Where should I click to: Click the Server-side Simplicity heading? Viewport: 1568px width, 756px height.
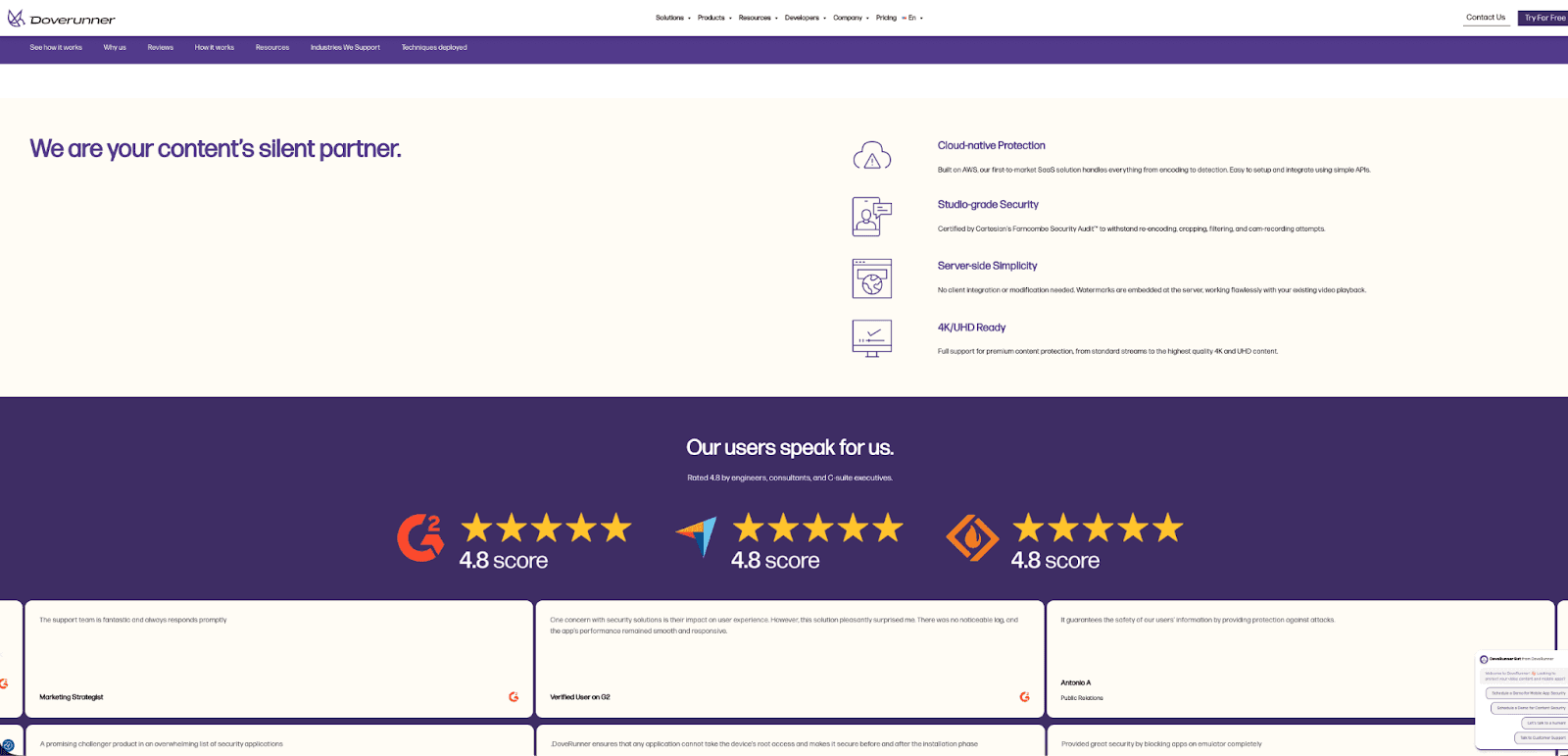tap(987, 266)
